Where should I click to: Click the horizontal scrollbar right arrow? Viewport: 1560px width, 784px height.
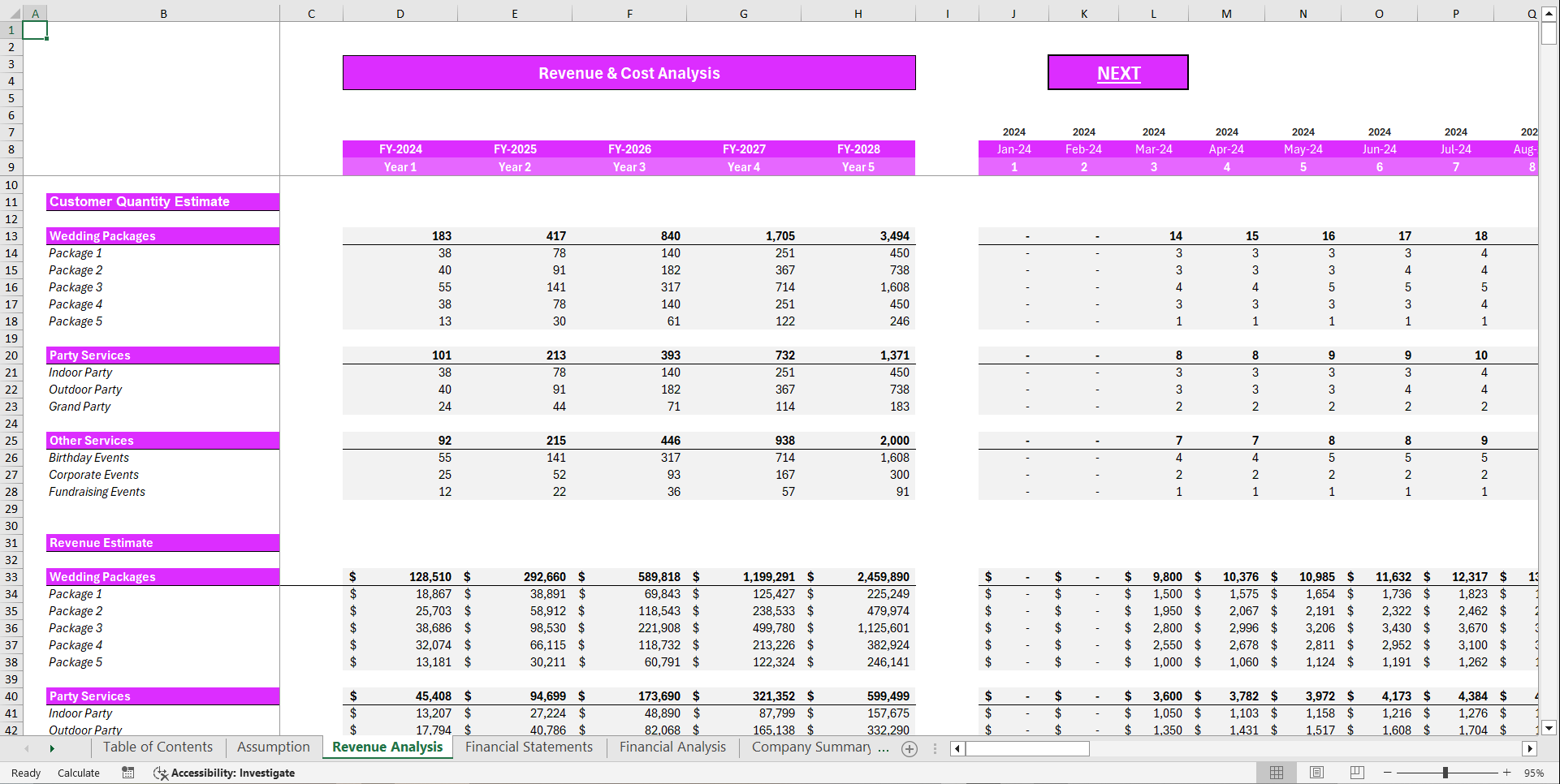point(1532,749)
